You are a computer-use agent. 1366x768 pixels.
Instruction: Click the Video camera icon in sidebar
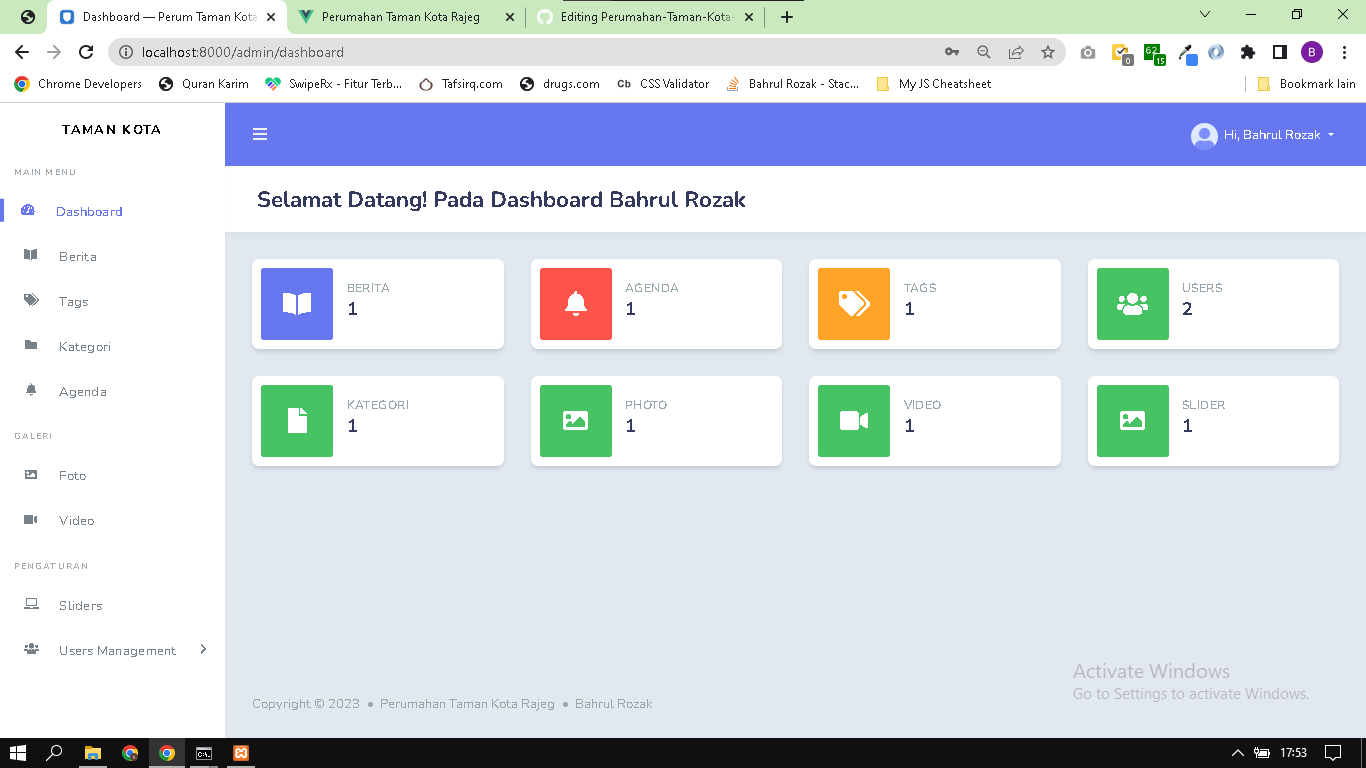coord(31,520)
